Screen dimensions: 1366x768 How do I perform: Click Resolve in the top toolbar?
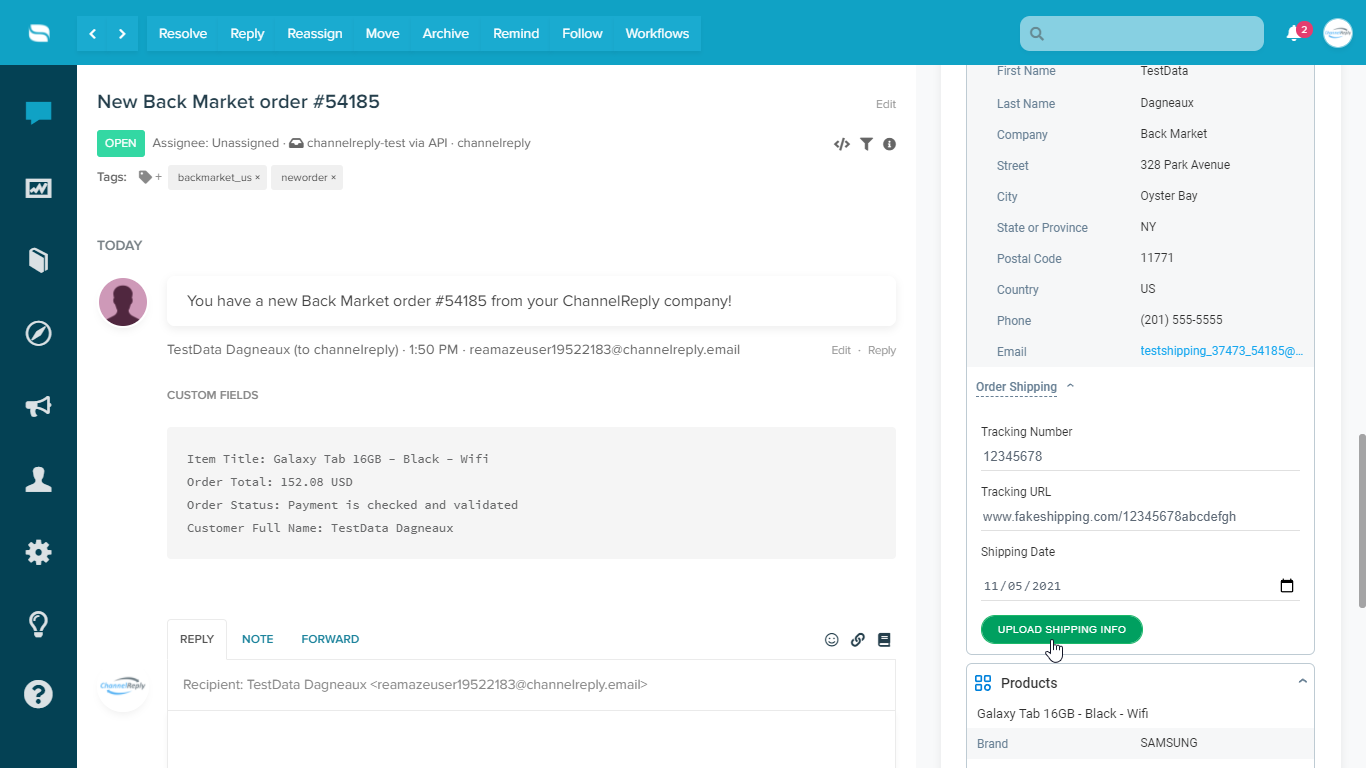tap(183, 33)
